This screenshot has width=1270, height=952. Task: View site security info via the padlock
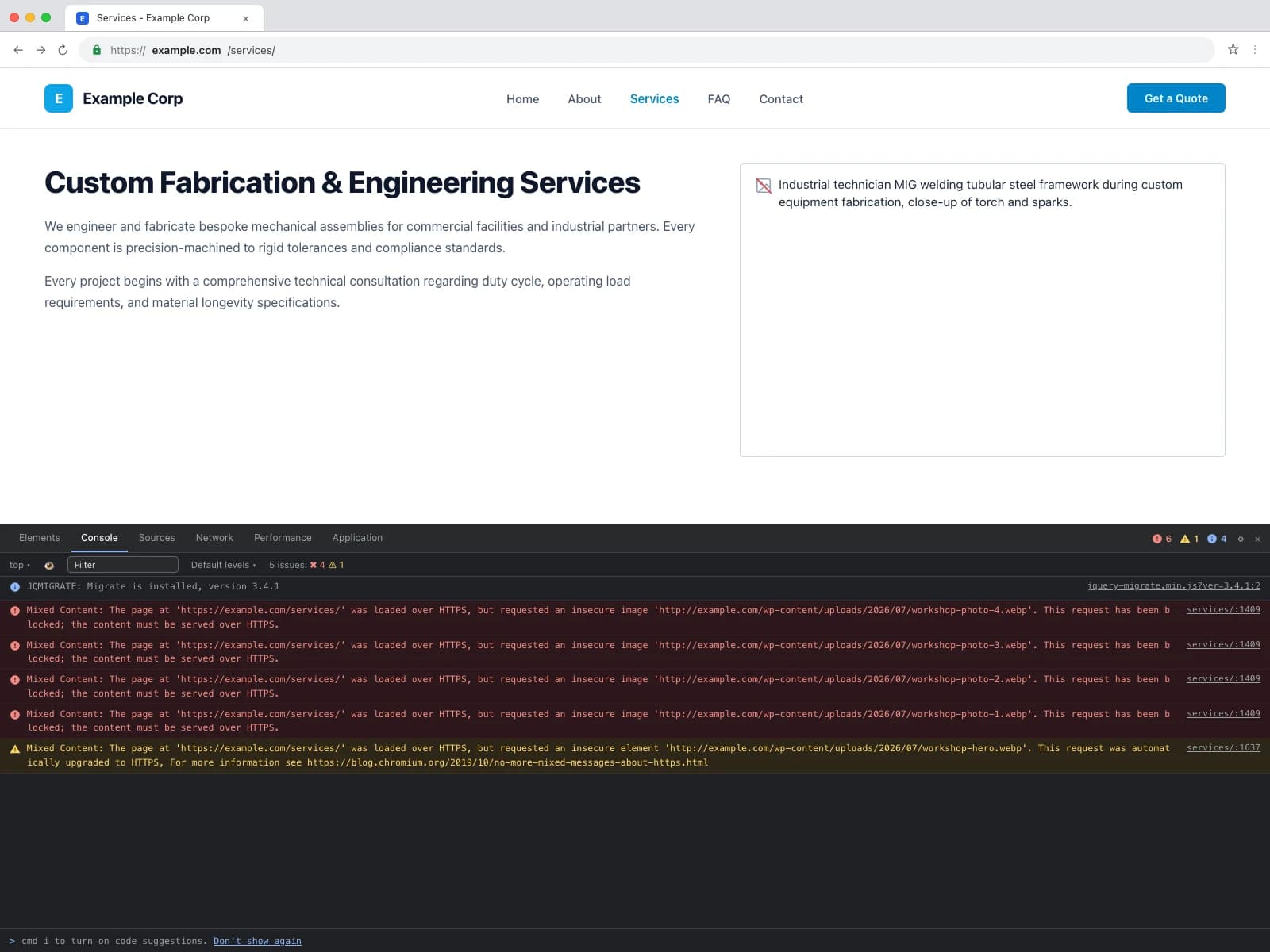pyautogui.click(x=97, y=50)
